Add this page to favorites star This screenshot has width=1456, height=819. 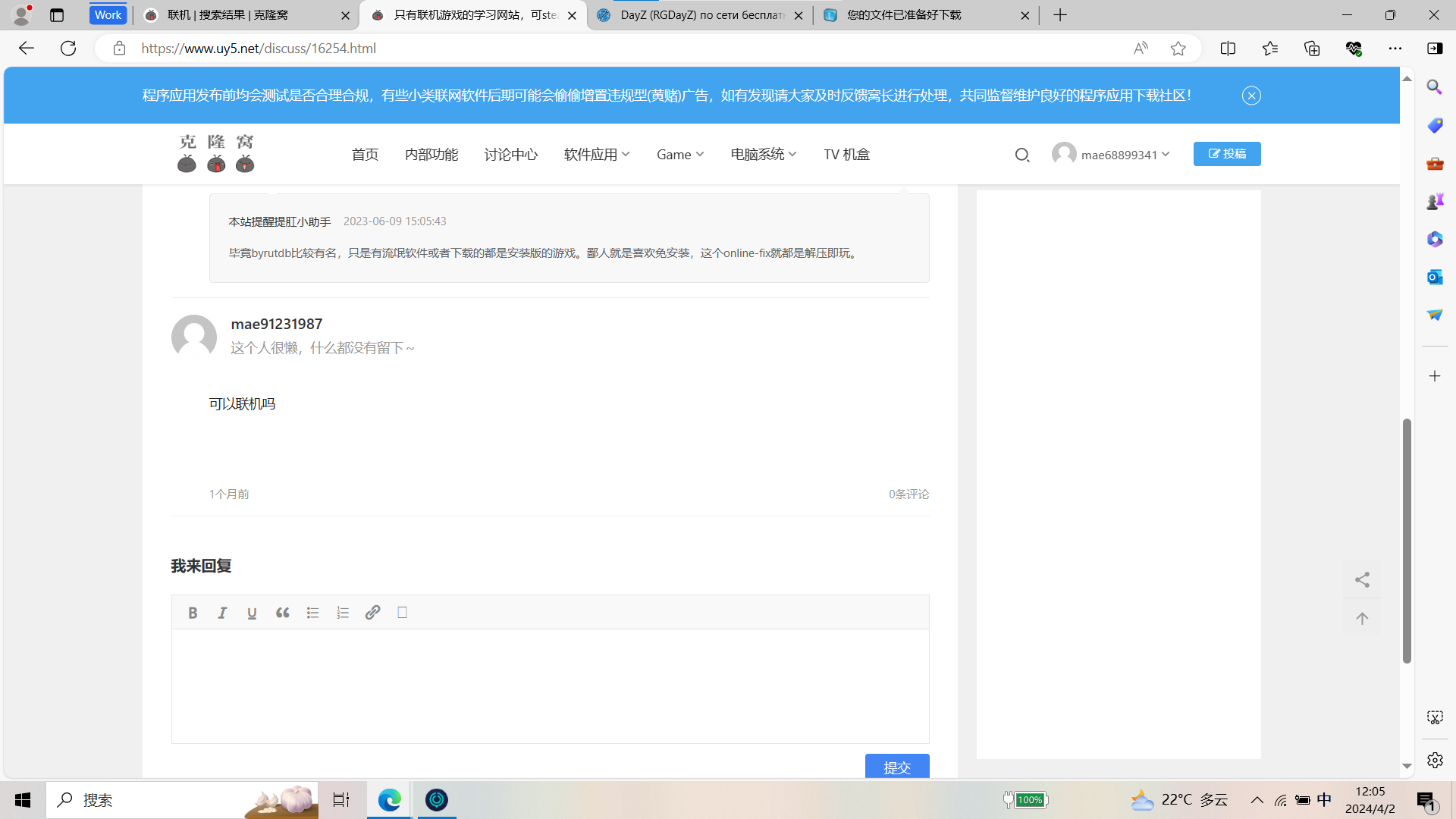coord(1178,49)
